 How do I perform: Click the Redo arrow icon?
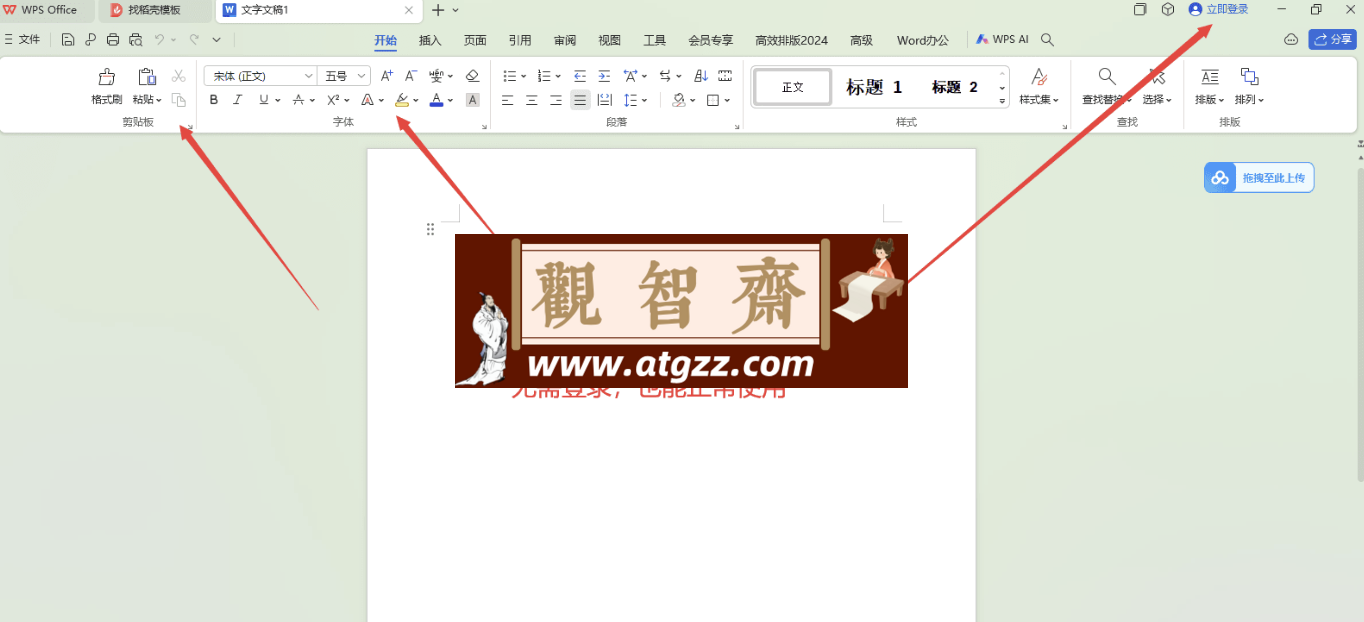click(x=194, y=40)
